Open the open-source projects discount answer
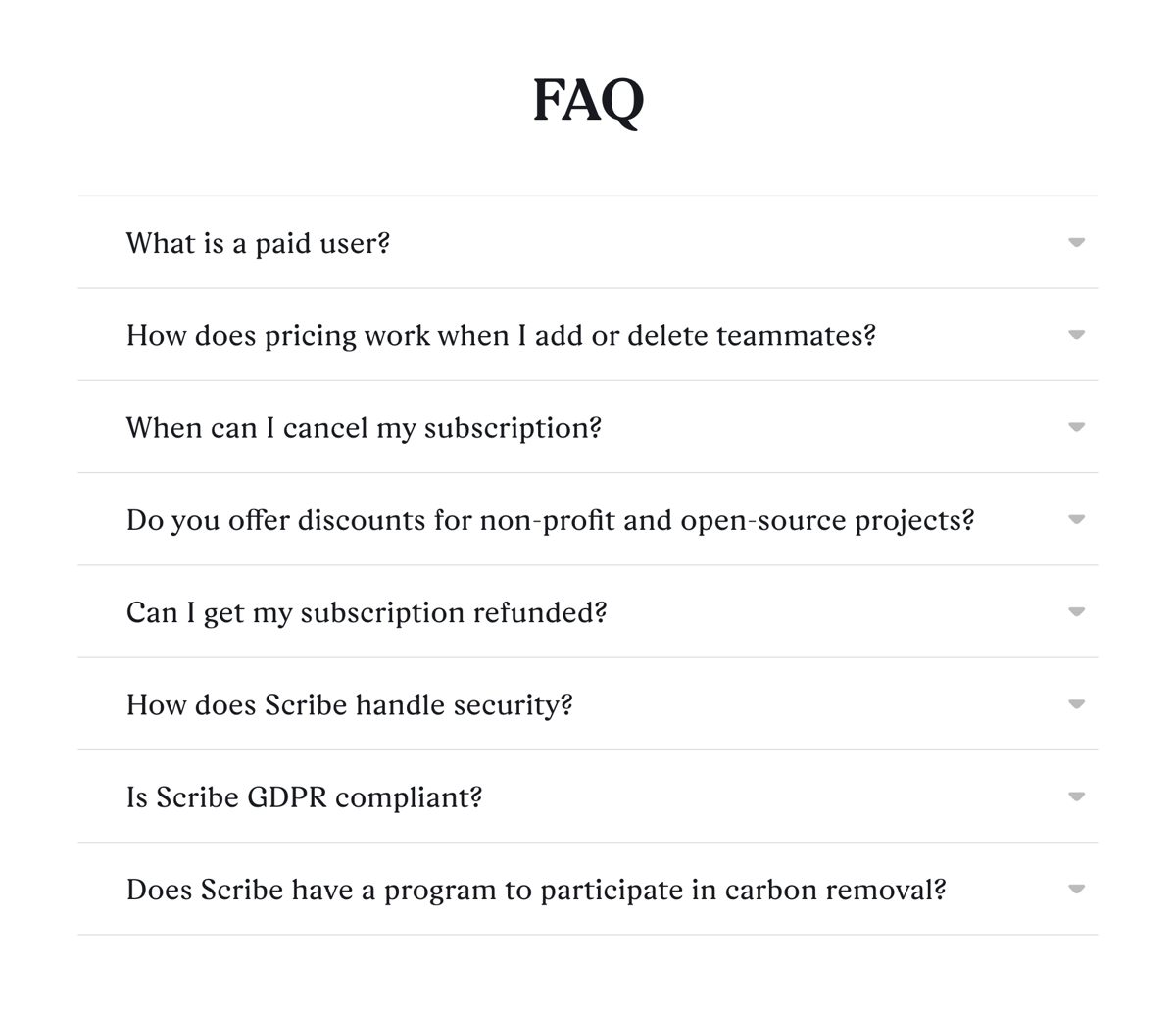 click(550, 520)
